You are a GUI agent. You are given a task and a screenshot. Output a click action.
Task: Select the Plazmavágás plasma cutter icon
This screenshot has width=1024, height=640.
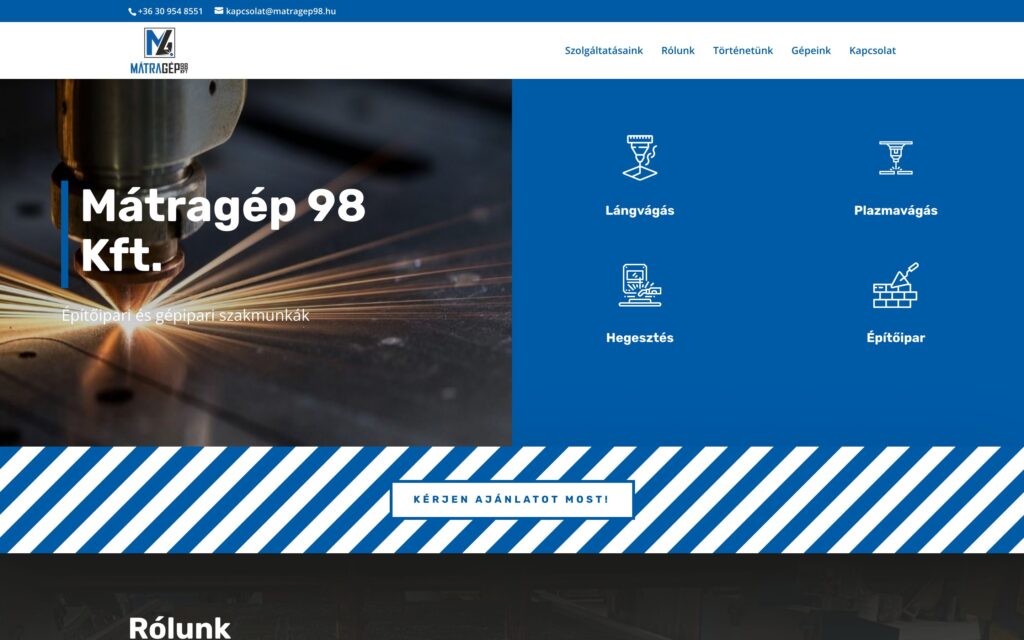tap(895, 158)
